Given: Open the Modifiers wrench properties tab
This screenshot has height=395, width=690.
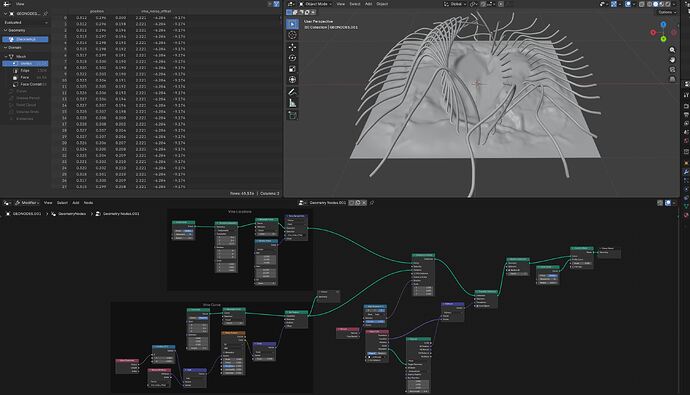Looking at the screenshot, I should 686,172.
